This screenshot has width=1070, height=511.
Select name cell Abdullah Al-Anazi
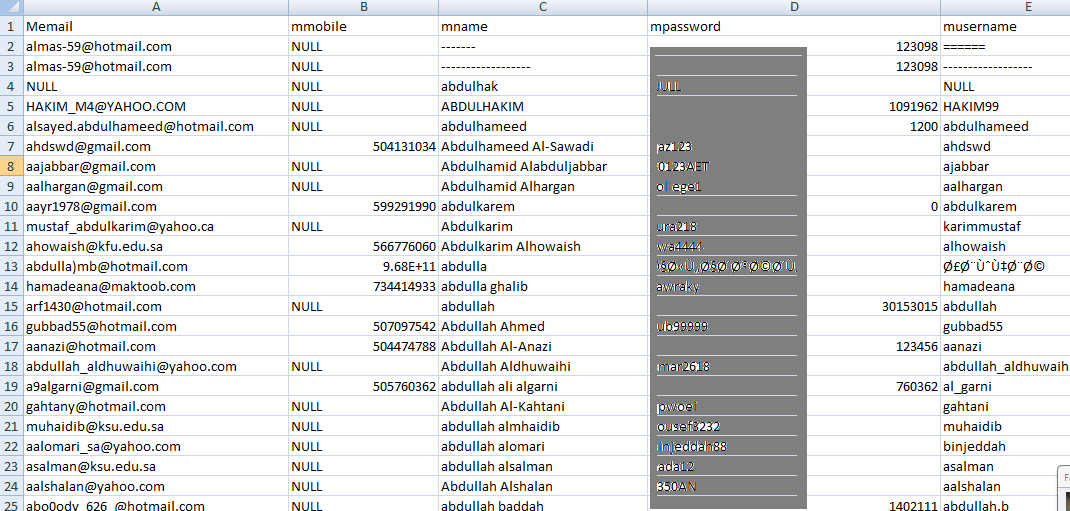pyautogui.click(x=543, y=347)
